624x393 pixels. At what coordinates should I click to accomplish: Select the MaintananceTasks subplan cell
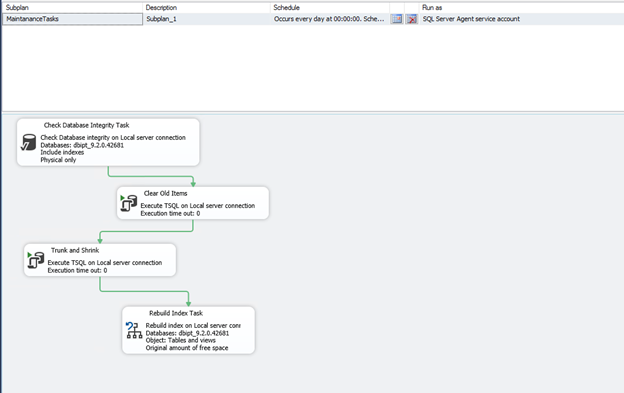pos(72,19)
